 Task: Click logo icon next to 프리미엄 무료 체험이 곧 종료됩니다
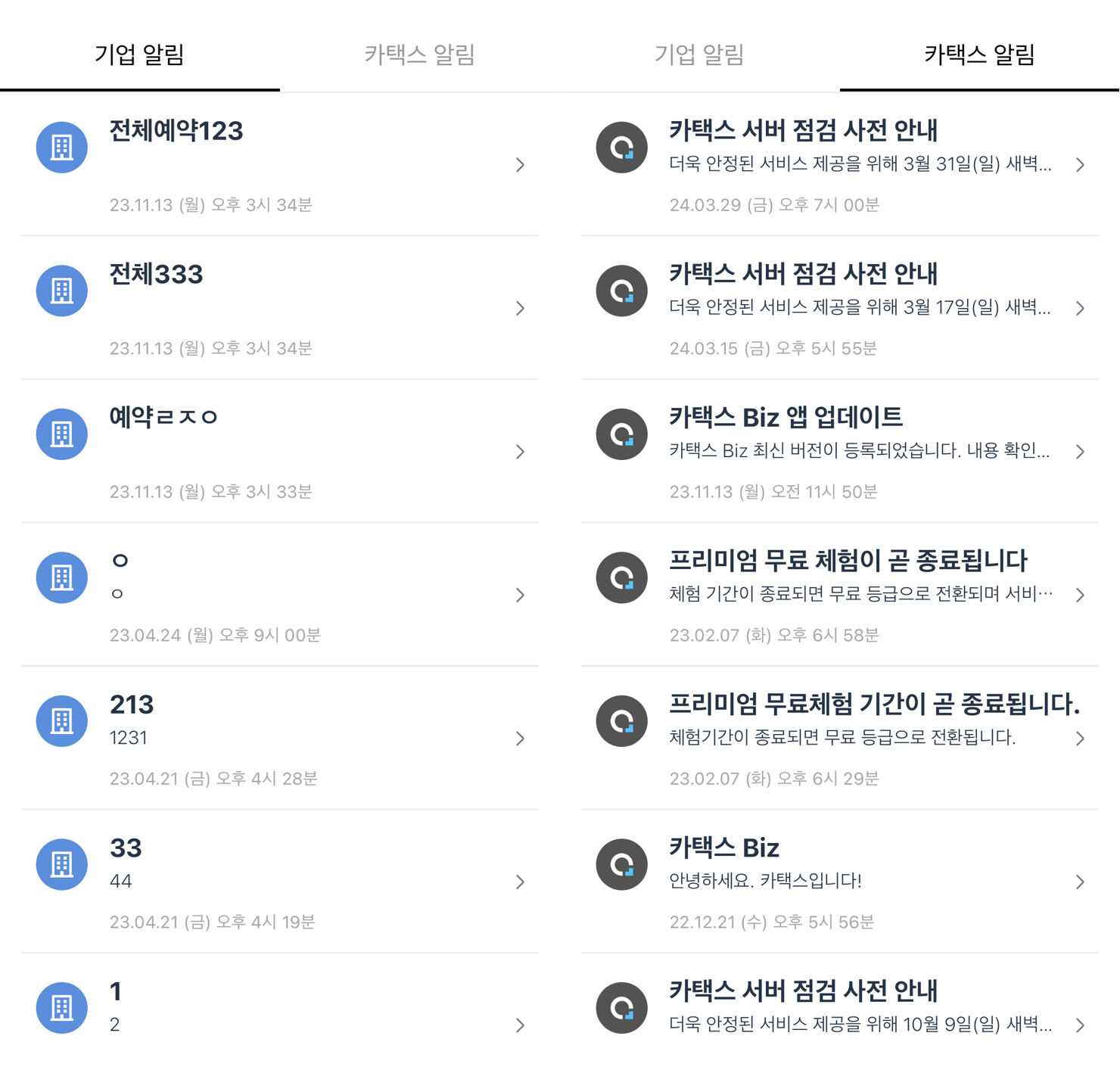[x=622, y=577]
